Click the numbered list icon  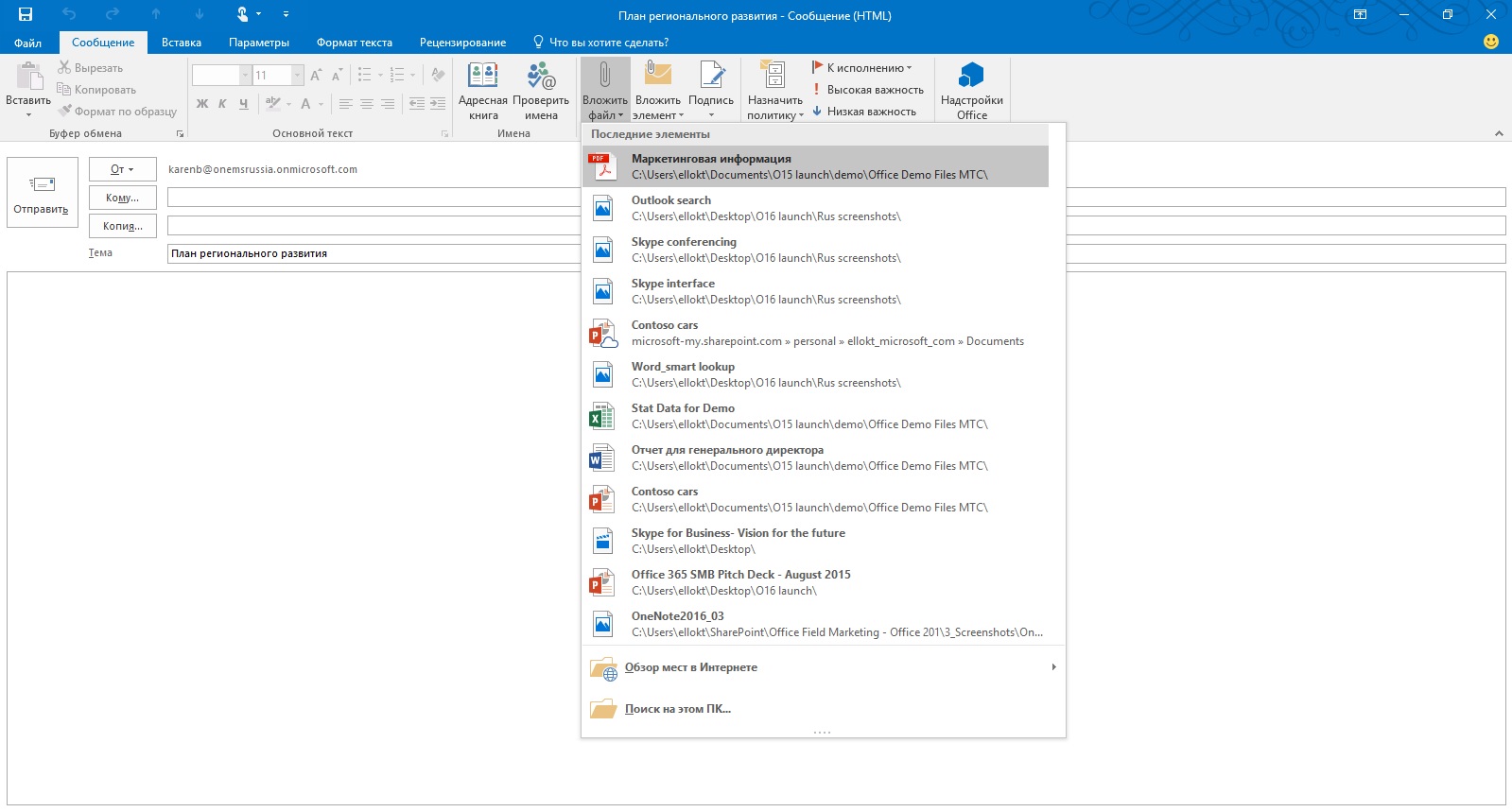tap(397, 76)
